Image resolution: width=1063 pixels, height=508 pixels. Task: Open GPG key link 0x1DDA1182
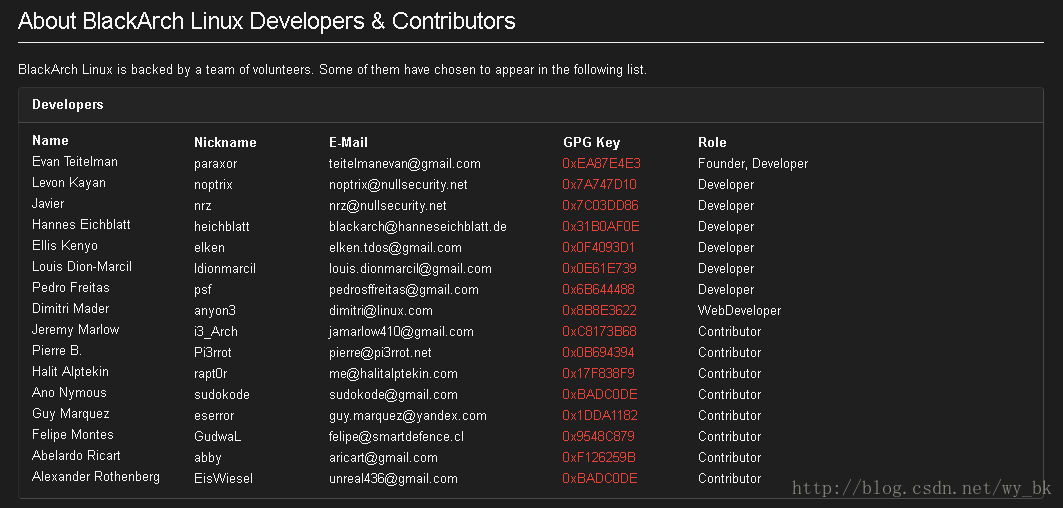[x=600, y=416]
